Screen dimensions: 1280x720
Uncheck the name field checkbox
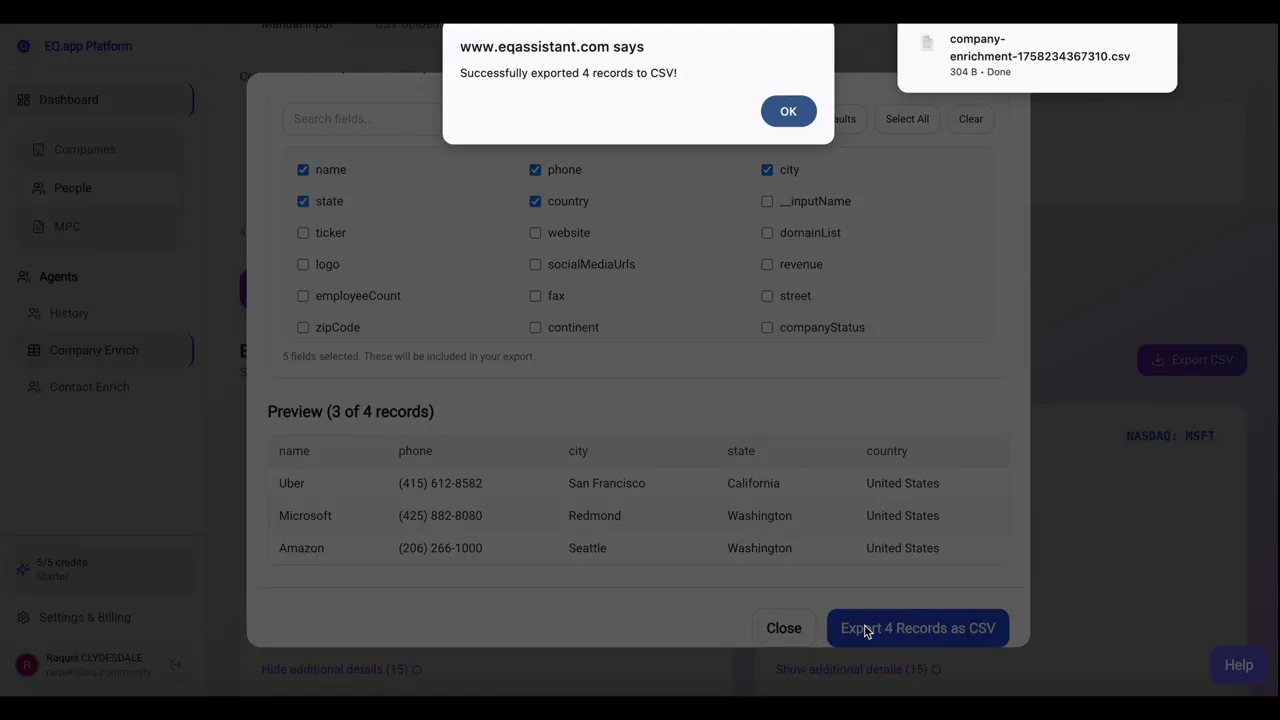click(x=303, y=170)
